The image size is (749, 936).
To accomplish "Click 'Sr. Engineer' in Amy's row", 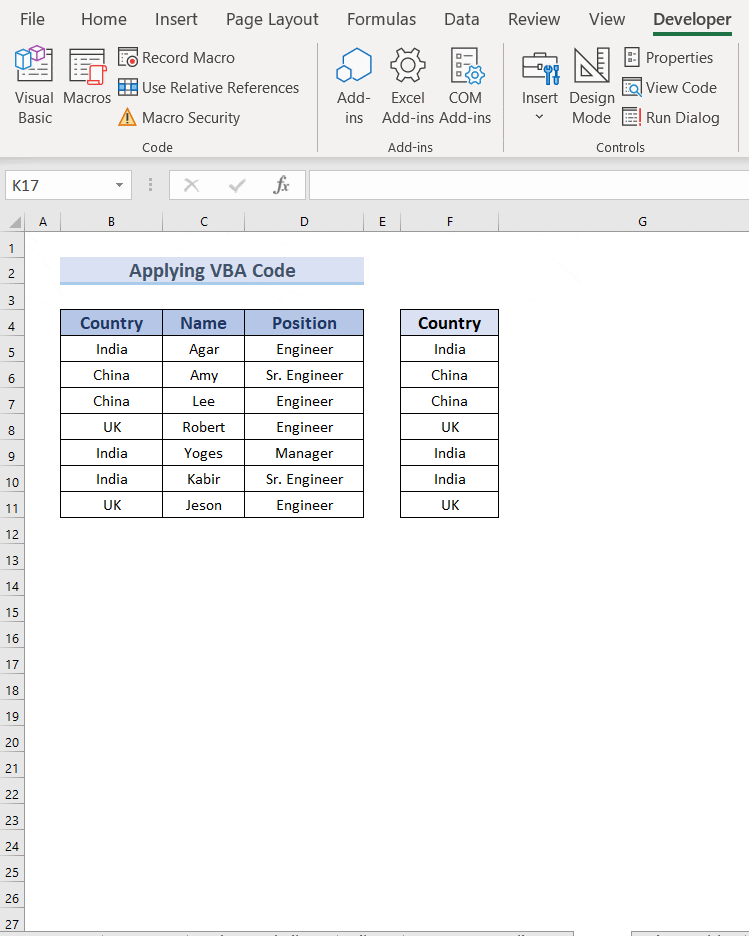I will pyautogui.click(x=304, y=375).
